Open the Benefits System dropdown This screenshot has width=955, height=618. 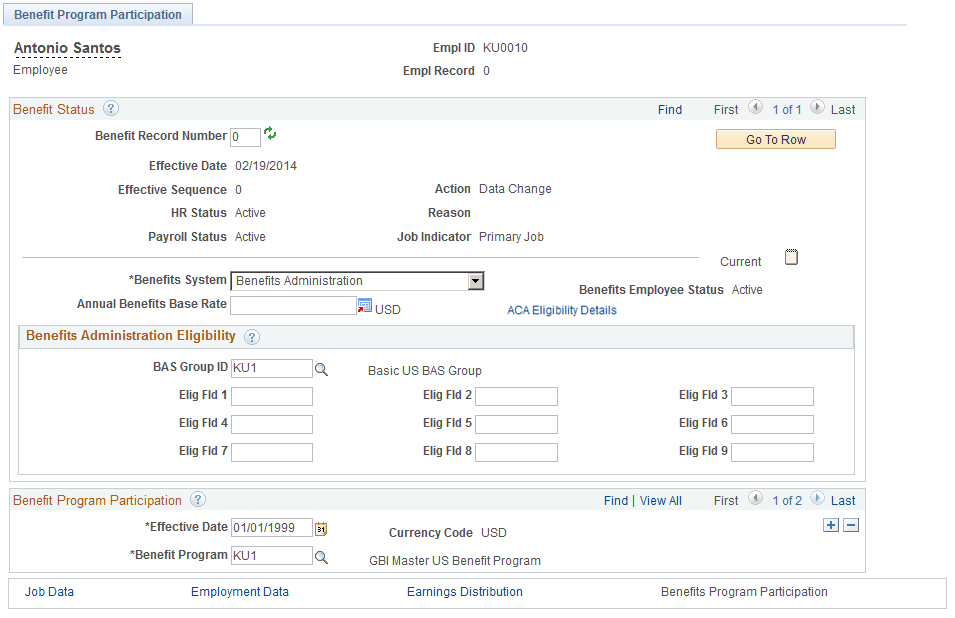(x=474, y=281)
